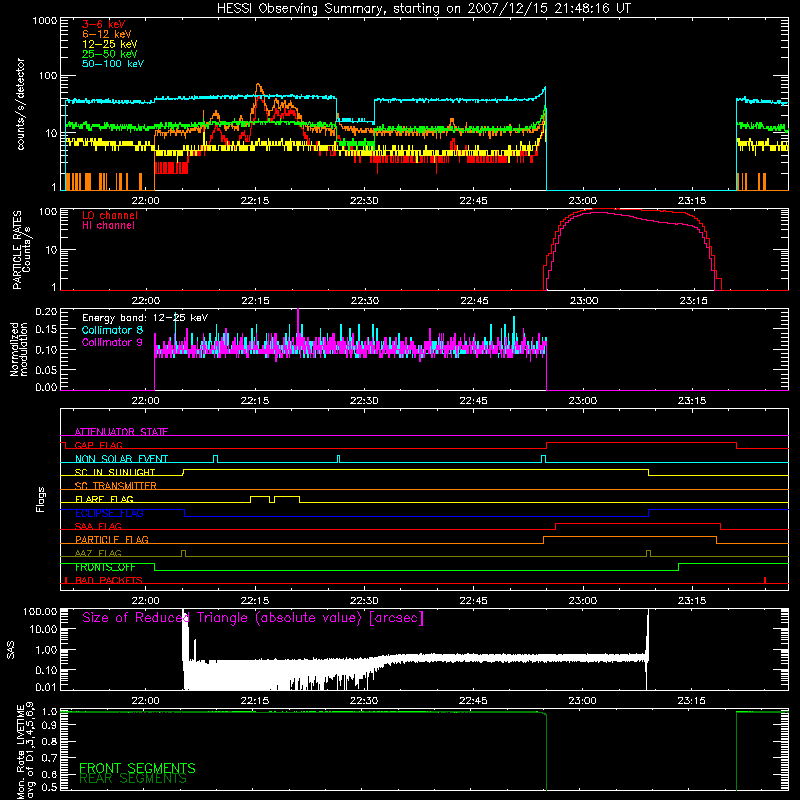
Task: Click the 'Energy band: 12-25 keV' text
Action: tap(144, 318)
